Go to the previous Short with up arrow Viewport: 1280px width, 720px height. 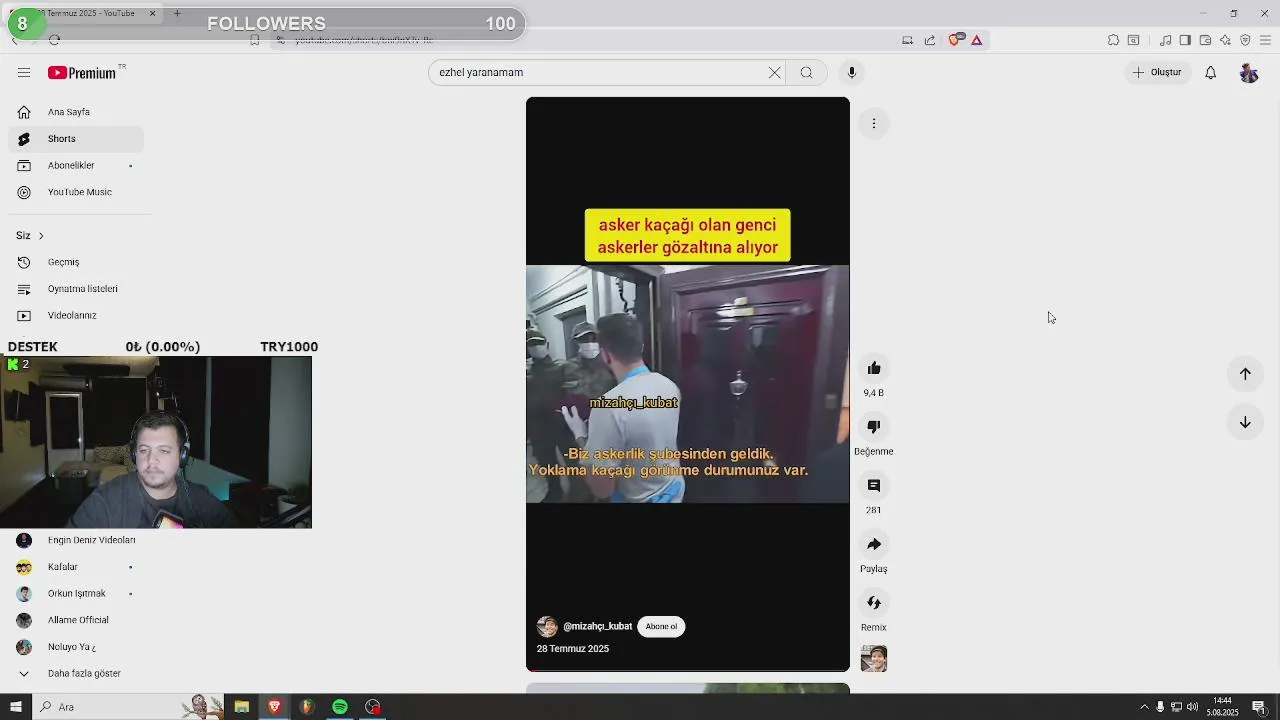pos(1245,373)
